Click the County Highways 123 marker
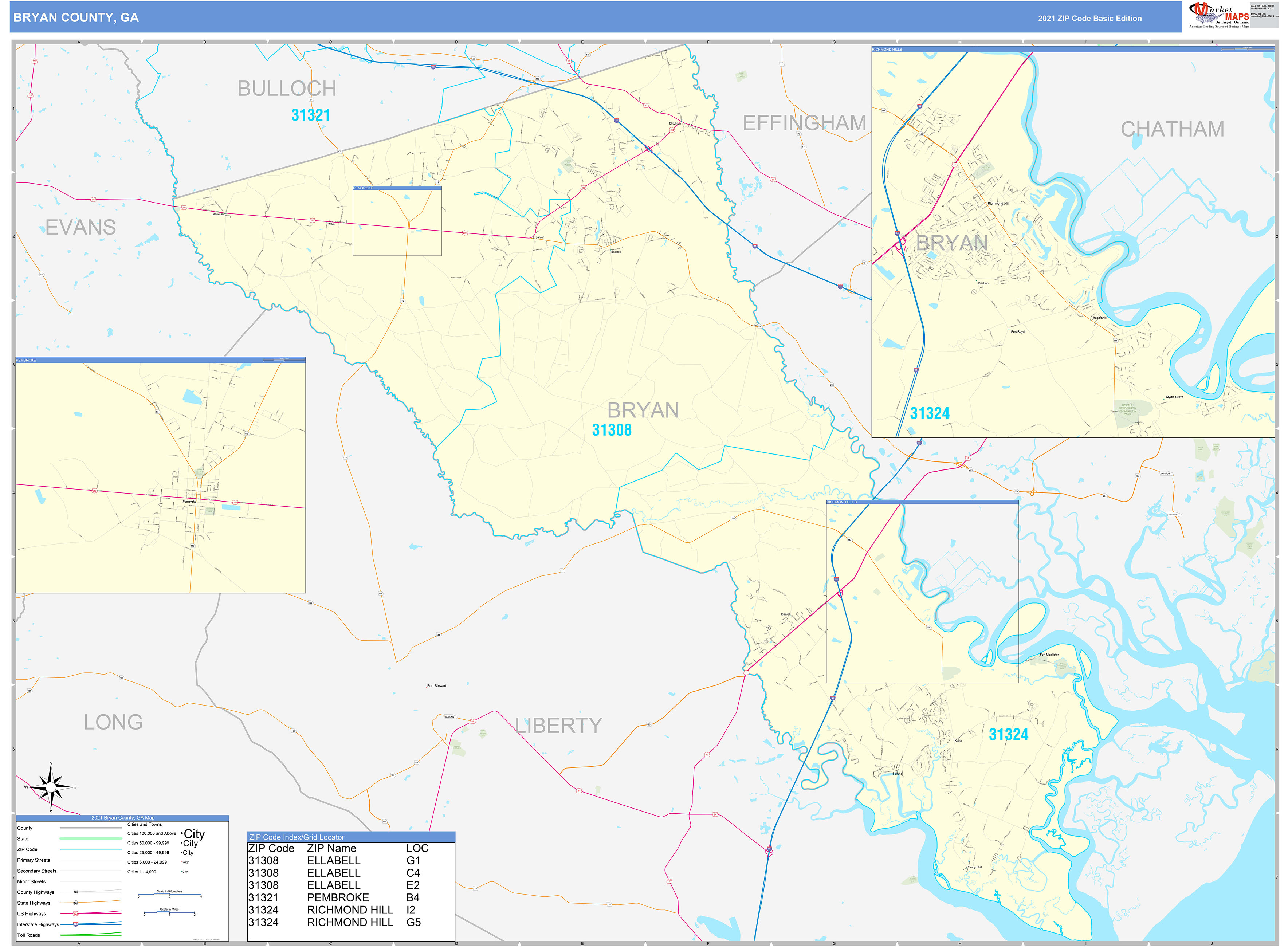Image resolution: width=1288 pixels, height=947 pixels. (x=75, y=892)
